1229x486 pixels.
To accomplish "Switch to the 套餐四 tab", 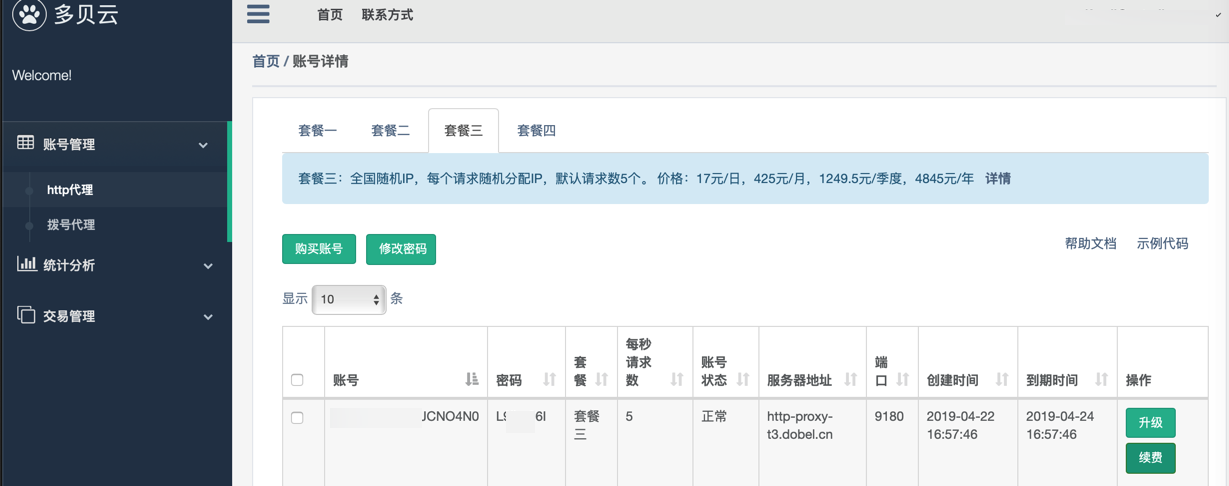I will [x=536, y=131].
